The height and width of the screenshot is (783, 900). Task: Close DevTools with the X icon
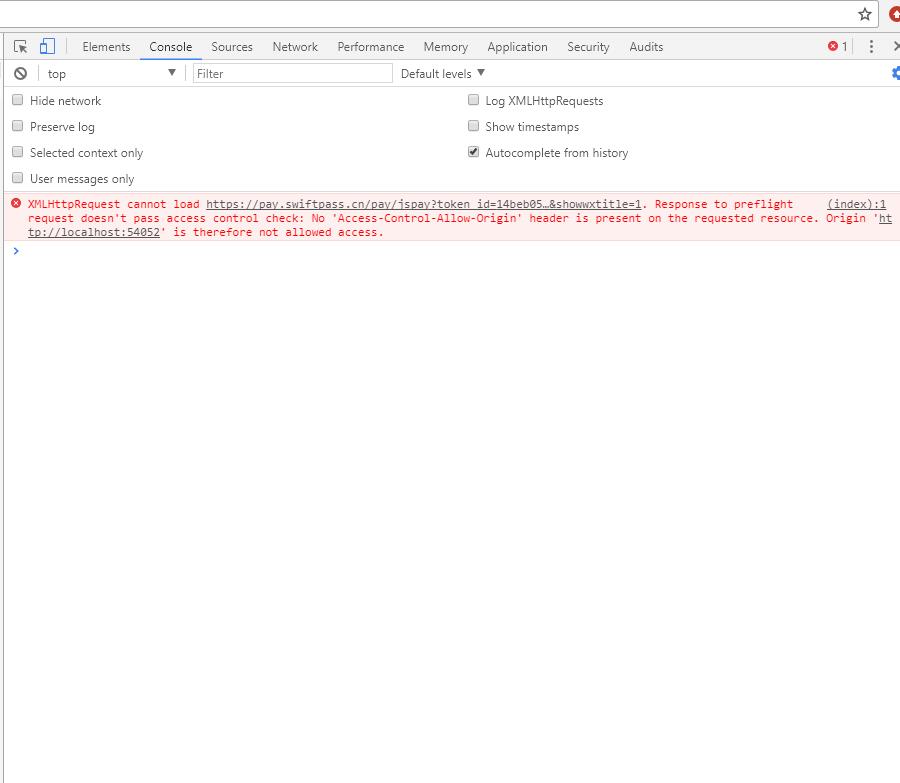click(896, 46)
